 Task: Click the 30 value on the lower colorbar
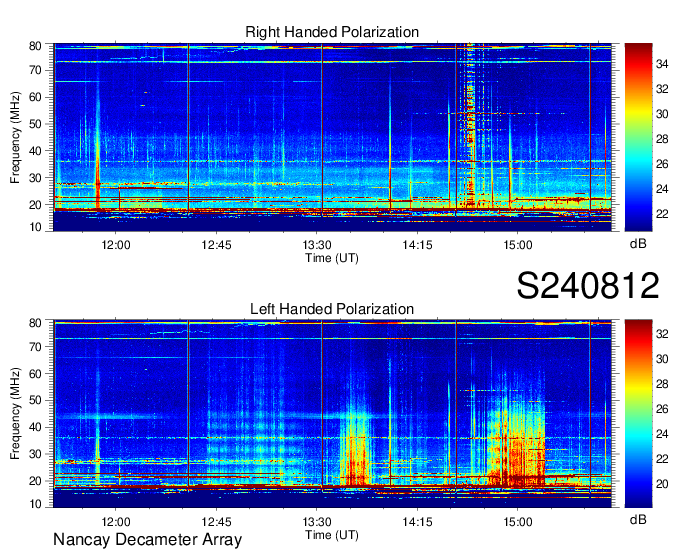[x=662, y=359]
